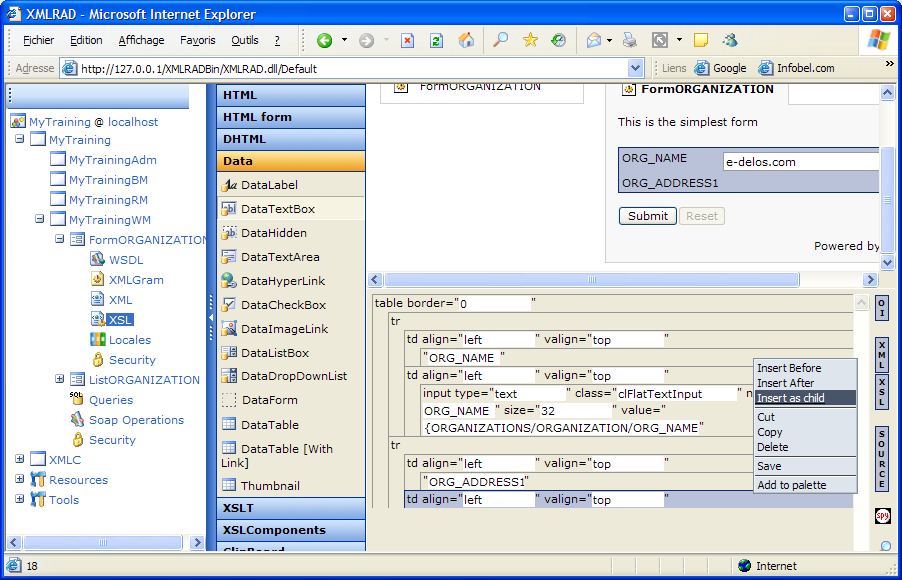This screenshot has width=902, height=580.
Task: Select the DataCheckBox palette component
Action: (283, 305)
